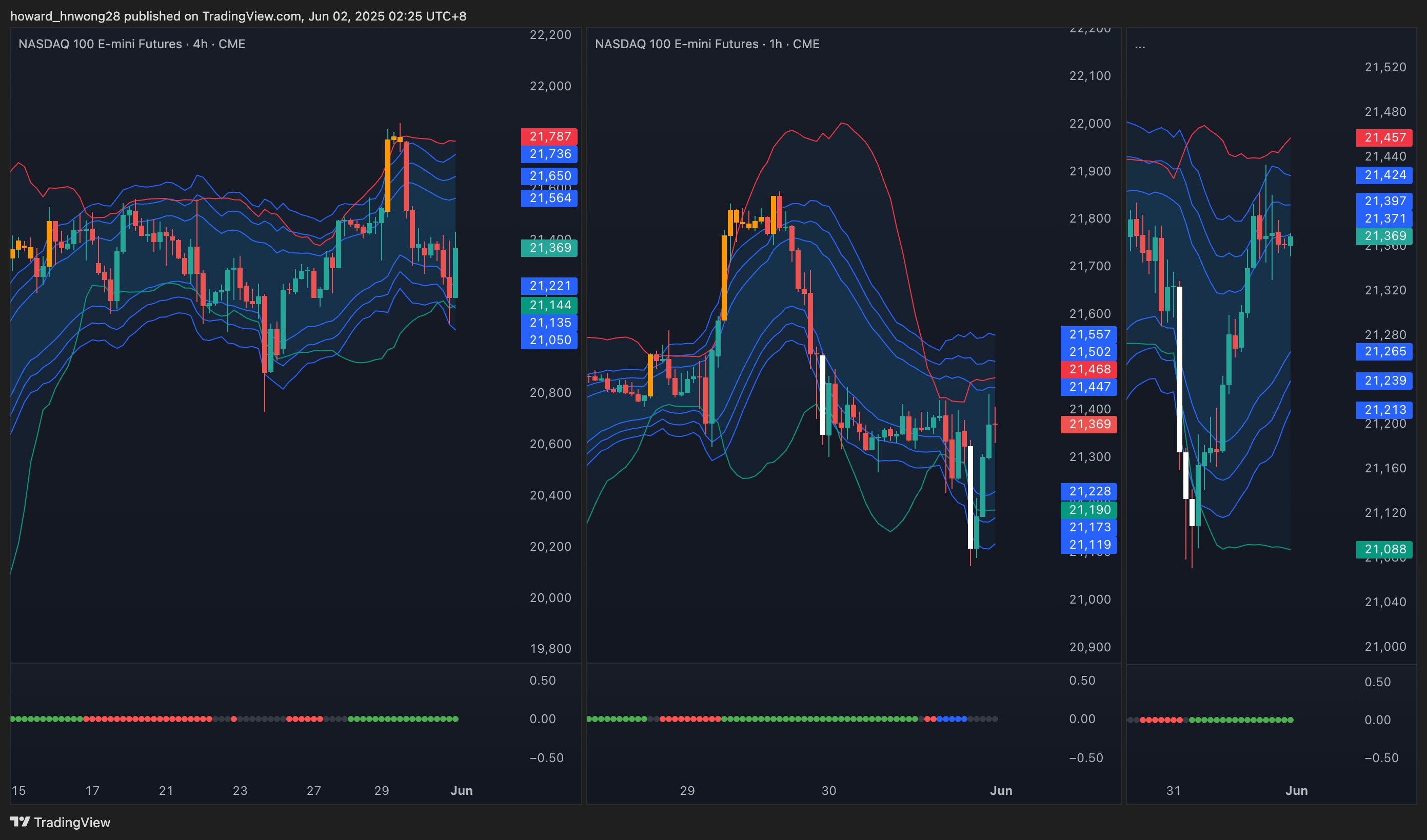Open the 1h NASDAQ 100 chart title
1427x840 pixels.
coord(707,44)
